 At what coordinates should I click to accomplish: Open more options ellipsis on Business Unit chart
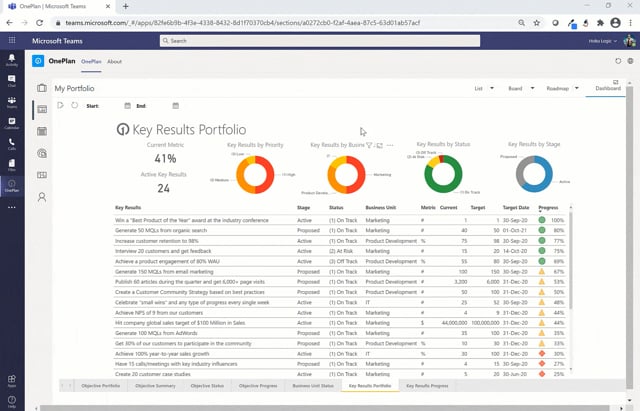coord(390,145)
